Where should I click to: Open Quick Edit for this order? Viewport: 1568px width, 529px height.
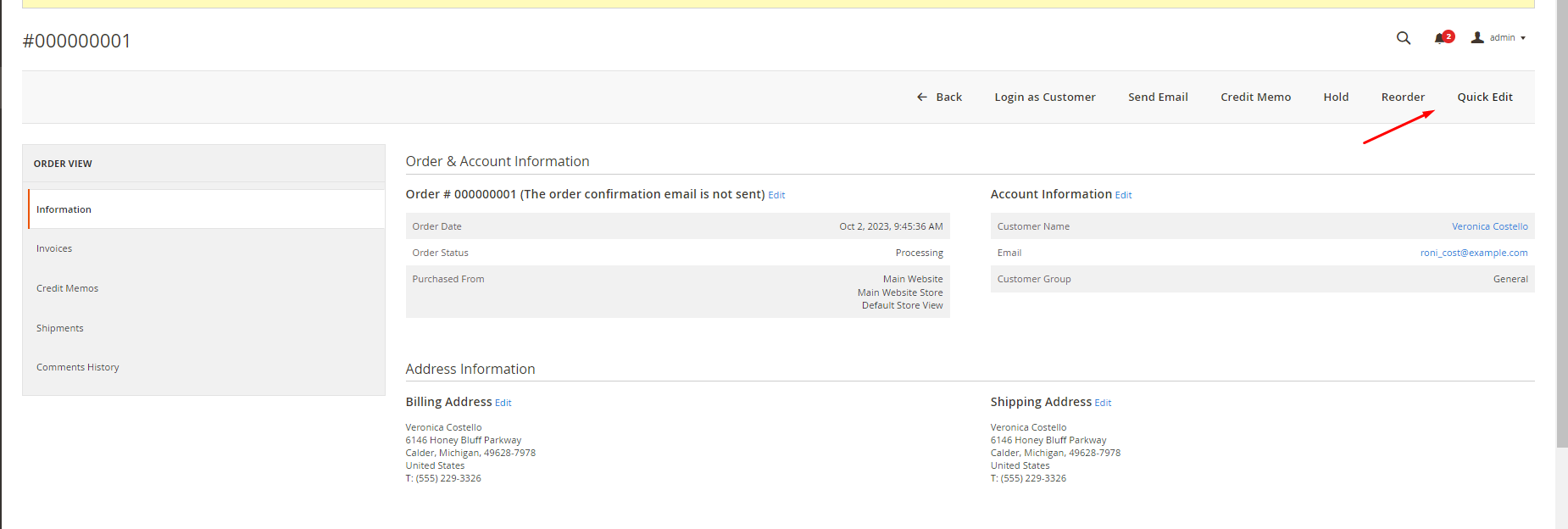pos(1484,97)
